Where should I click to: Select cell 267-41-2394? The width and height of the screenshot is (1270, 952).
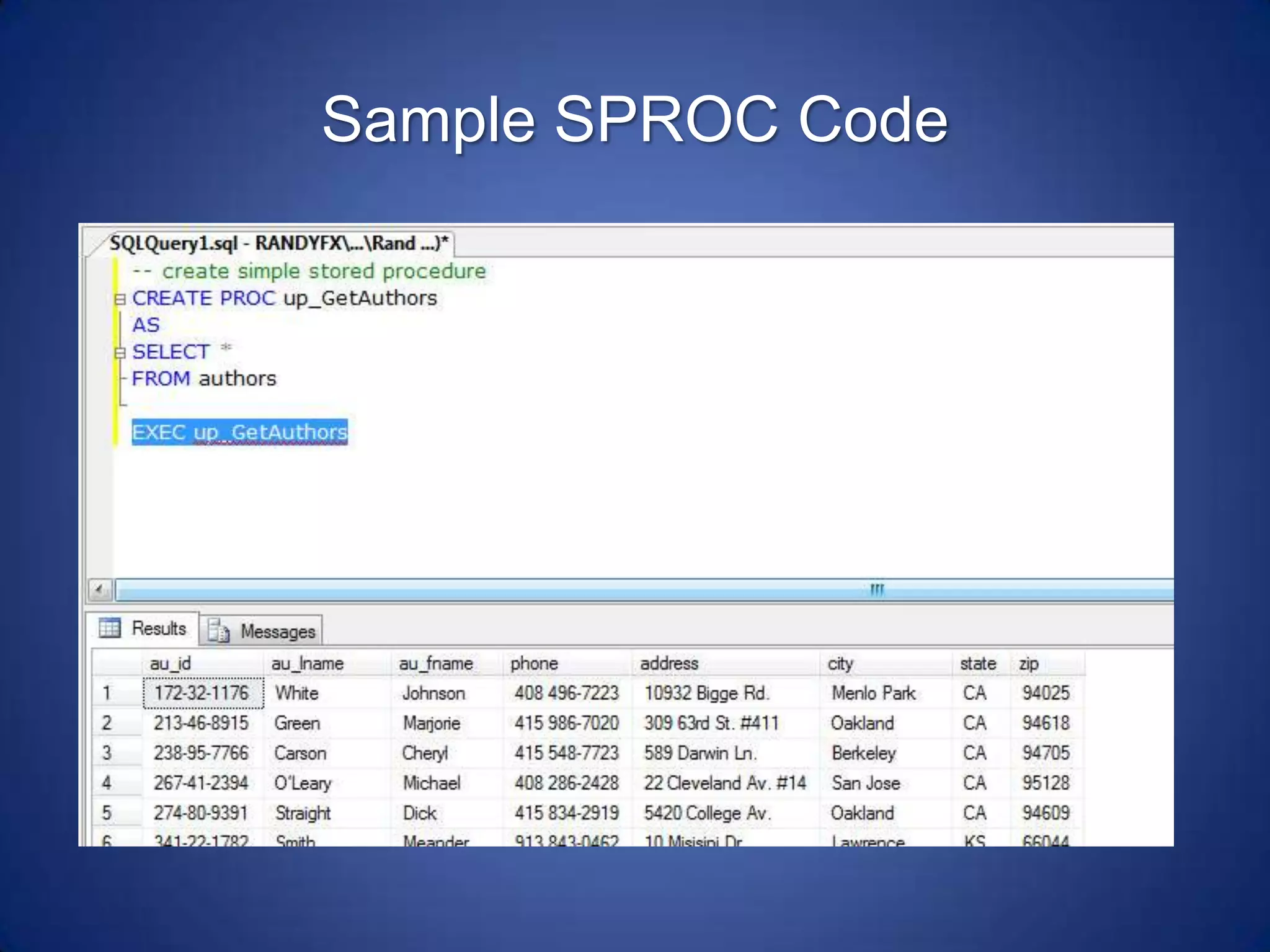coord(203,783)
